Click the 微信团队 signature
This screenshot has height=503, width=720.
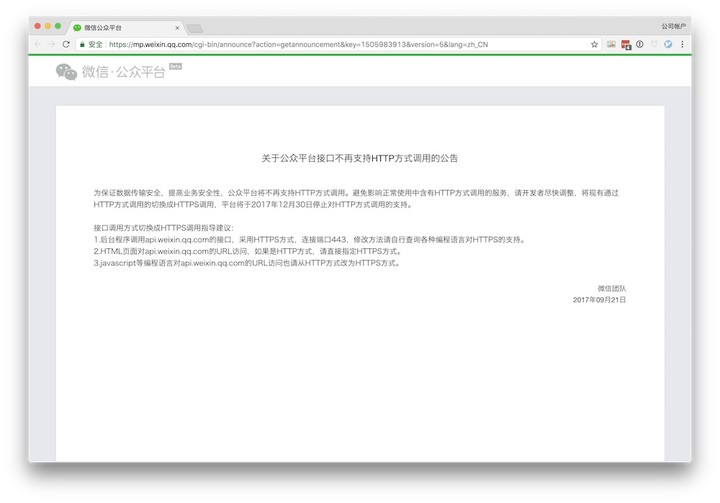612,288
